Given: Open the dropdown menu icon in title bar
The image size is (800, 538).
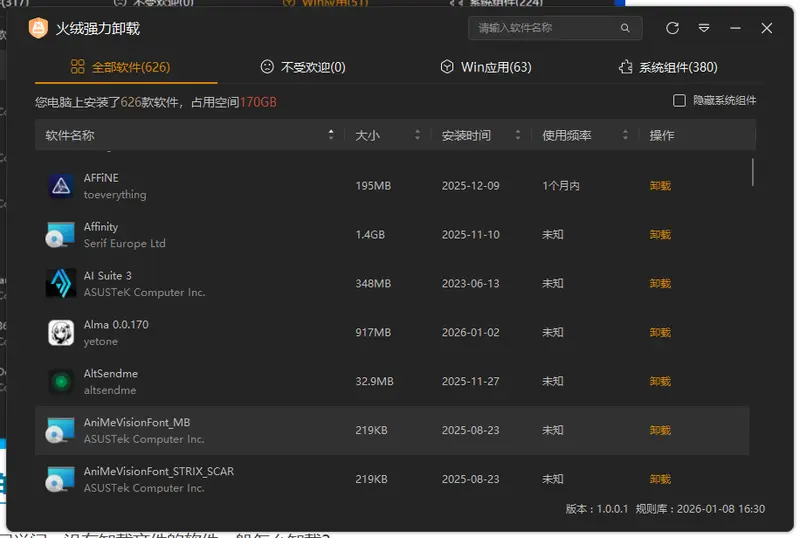Looking at the screenshot, I should coord(704,28).
